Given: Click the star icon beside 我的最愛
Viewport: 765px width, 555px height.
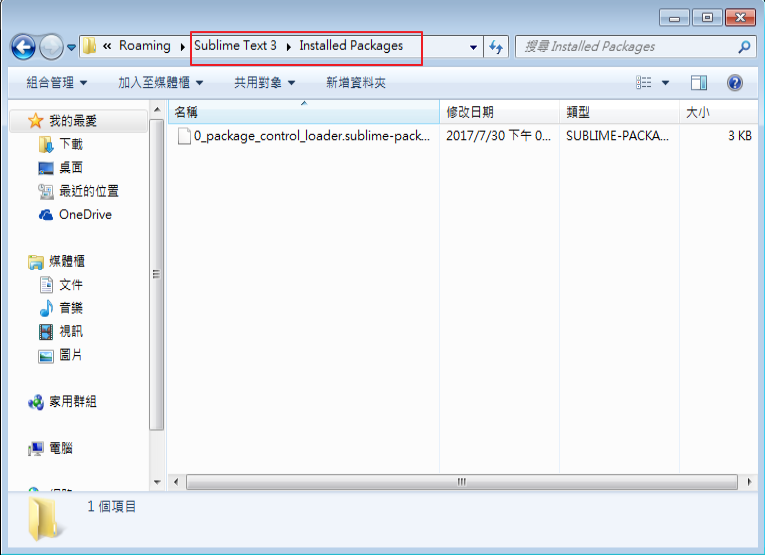Looking at the screenshot, I should pyautogui.click(x=36, y=120).
